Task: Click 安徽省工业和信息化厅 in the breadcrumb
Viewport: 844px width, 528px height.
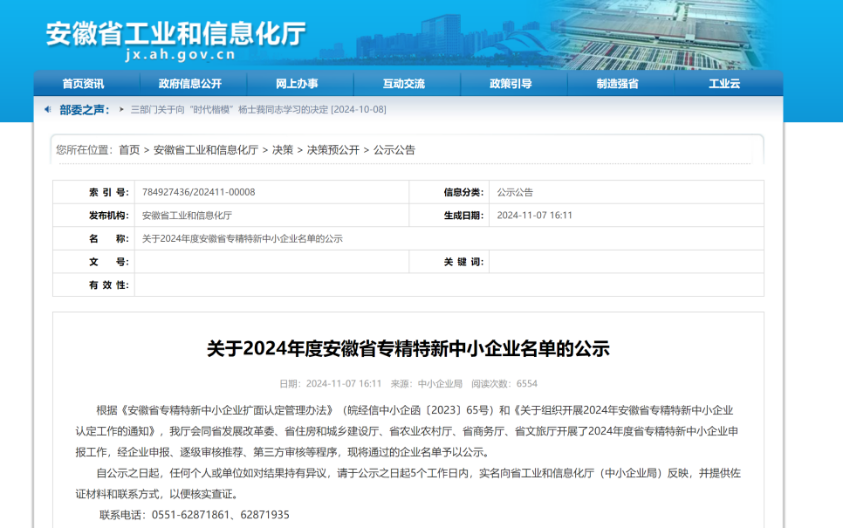Action: pyautogui.click(x=206, y=150)
